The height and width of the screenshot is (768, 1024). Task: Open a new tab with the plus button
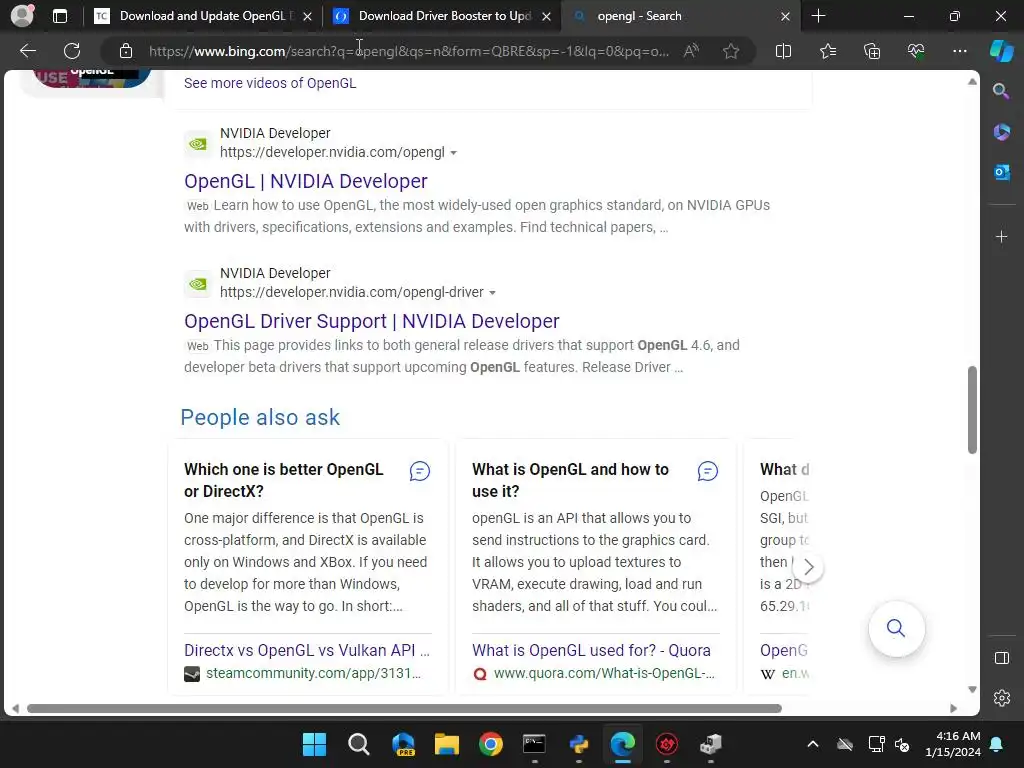pos(818,16)
